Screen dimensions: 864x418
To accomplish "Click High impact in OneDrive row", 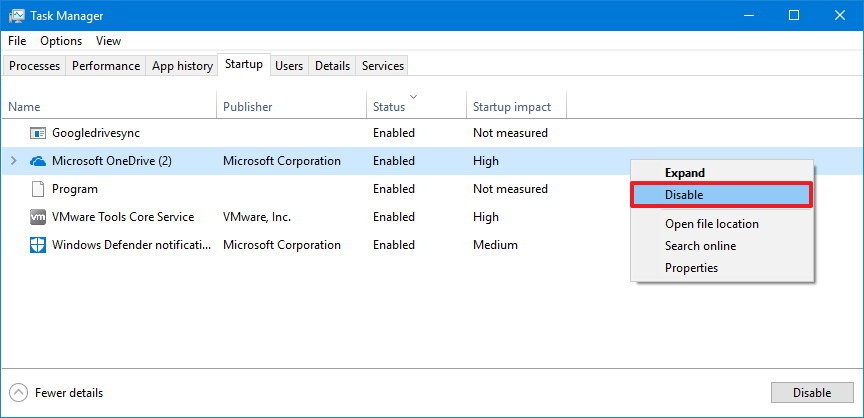I will click(485, 161).
